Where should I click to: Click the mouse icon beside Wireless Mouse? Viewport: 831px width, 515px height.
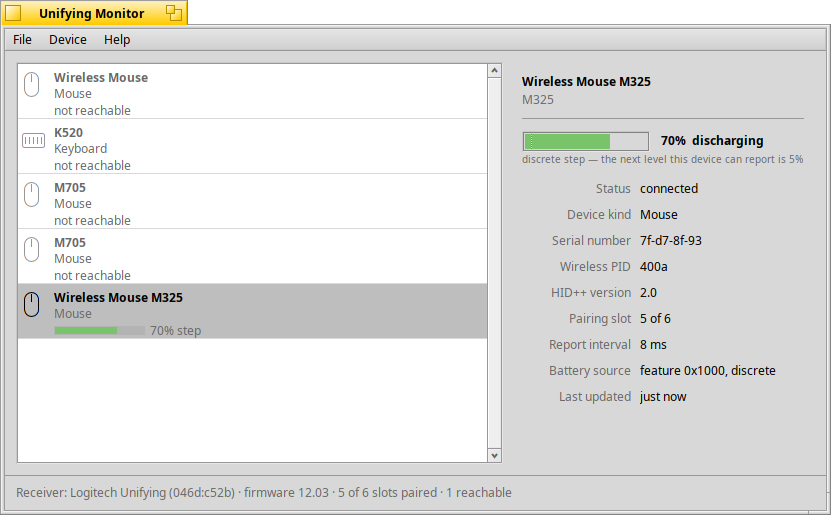pyautogui.click(x=32, y=84)
